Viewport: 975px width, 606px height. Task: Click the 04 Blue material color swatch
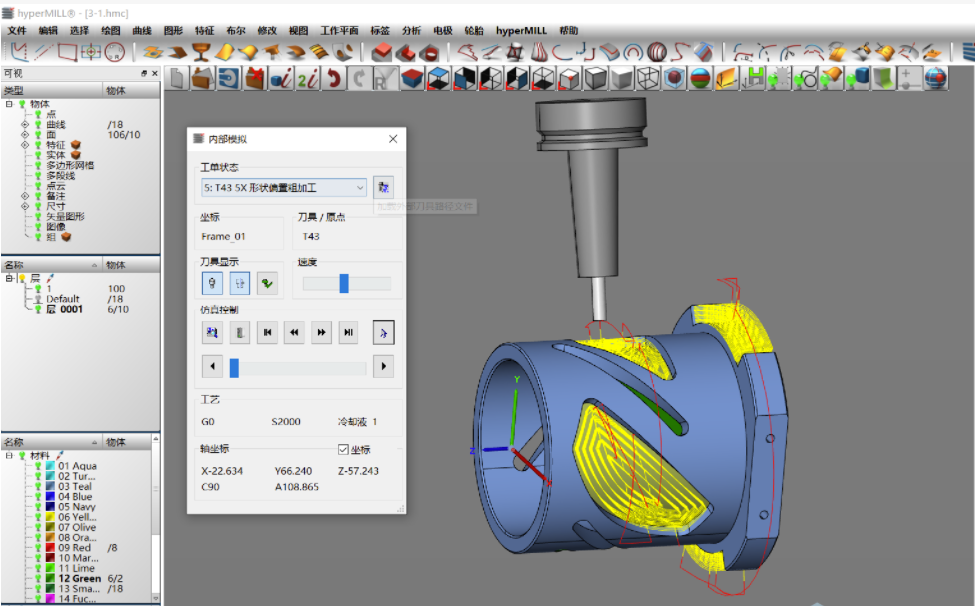coord(50,497)
